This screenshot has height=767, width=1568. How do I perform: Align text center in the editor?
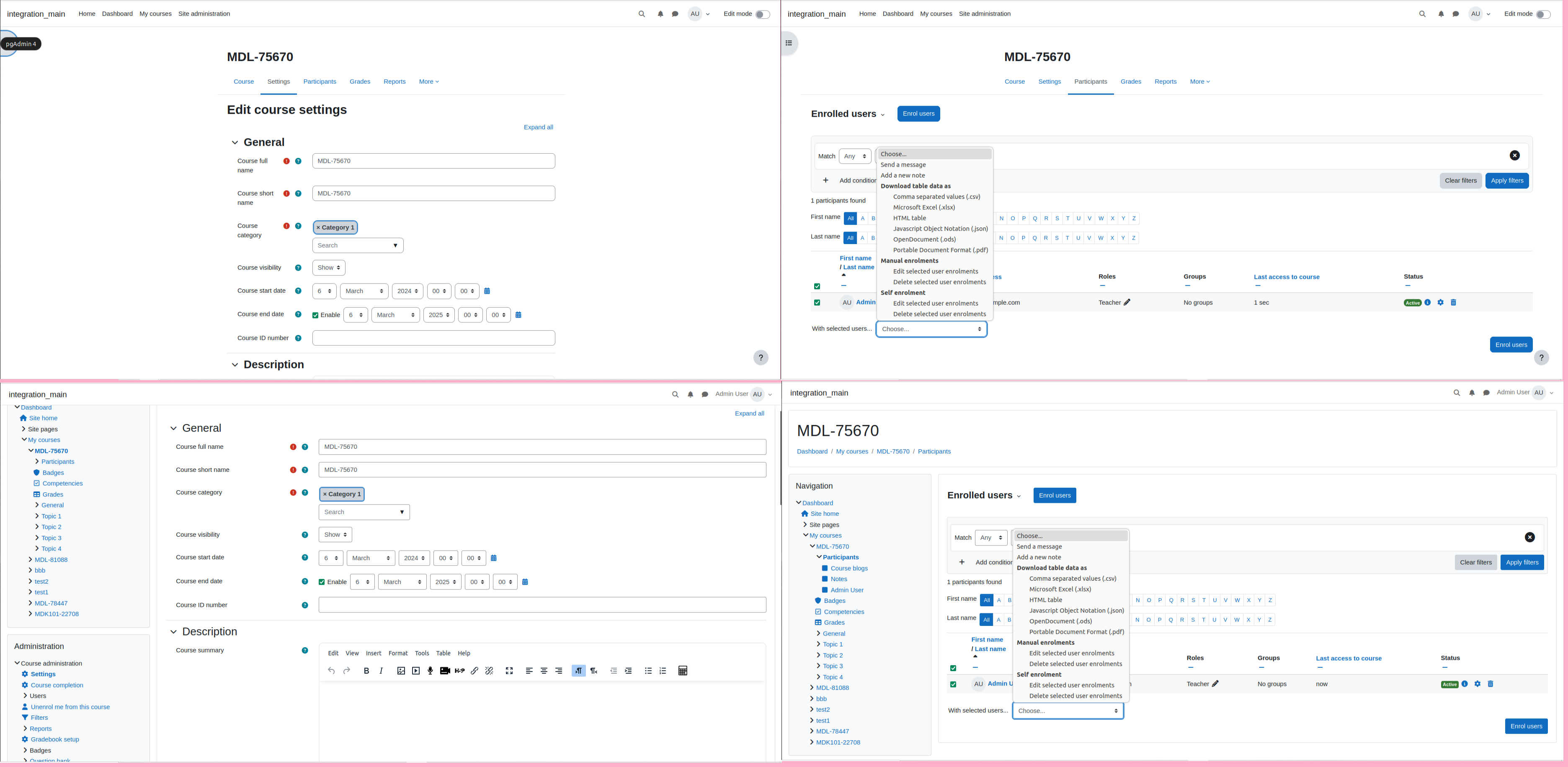[544, 671]
